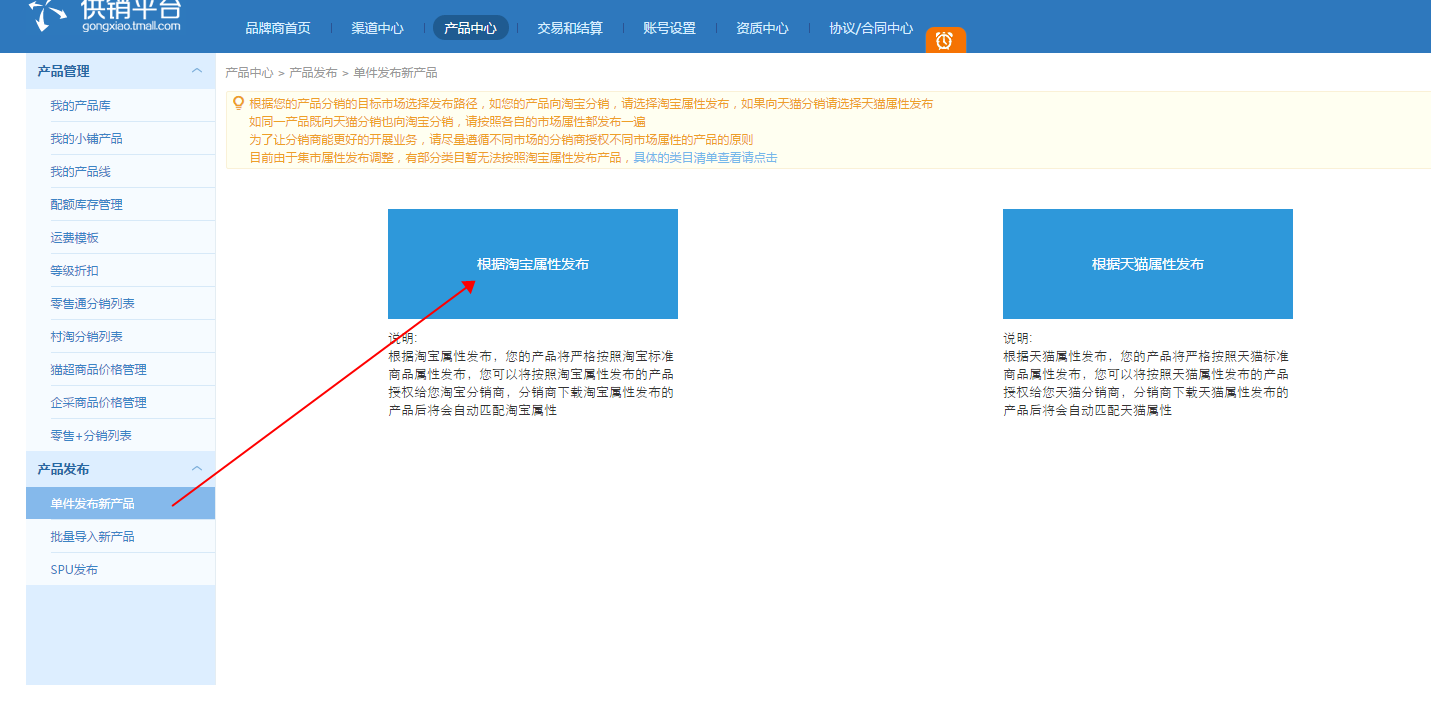Click the 供销平台 logo in header
Viewport: 1431px width, 705px height.
point(106,15)
